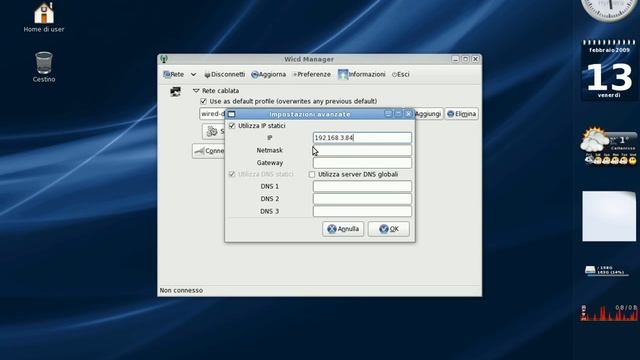Click the DNS 3 input field
This screenshot has height=360, width=640.
click(x=362, y=211)
